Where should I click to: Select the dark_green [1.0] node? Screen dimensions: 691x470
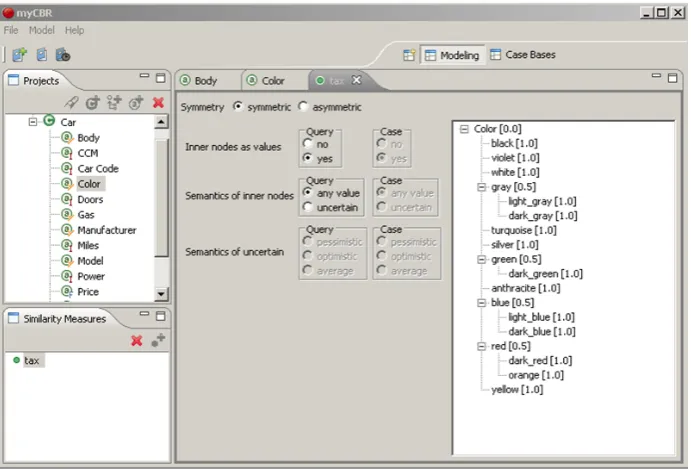pyautogui.click(x=546, y=274)
